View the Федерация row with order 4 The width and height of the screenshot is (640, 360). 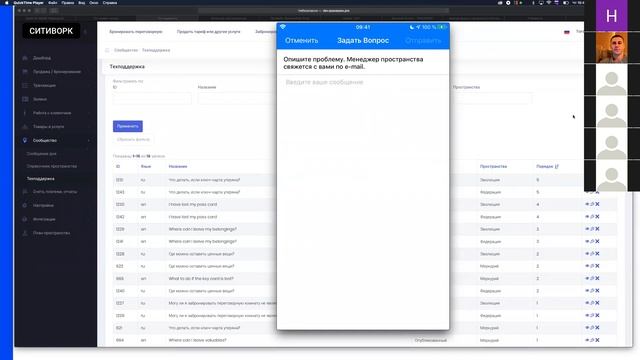pyautogui.click(x=587, y=216)
